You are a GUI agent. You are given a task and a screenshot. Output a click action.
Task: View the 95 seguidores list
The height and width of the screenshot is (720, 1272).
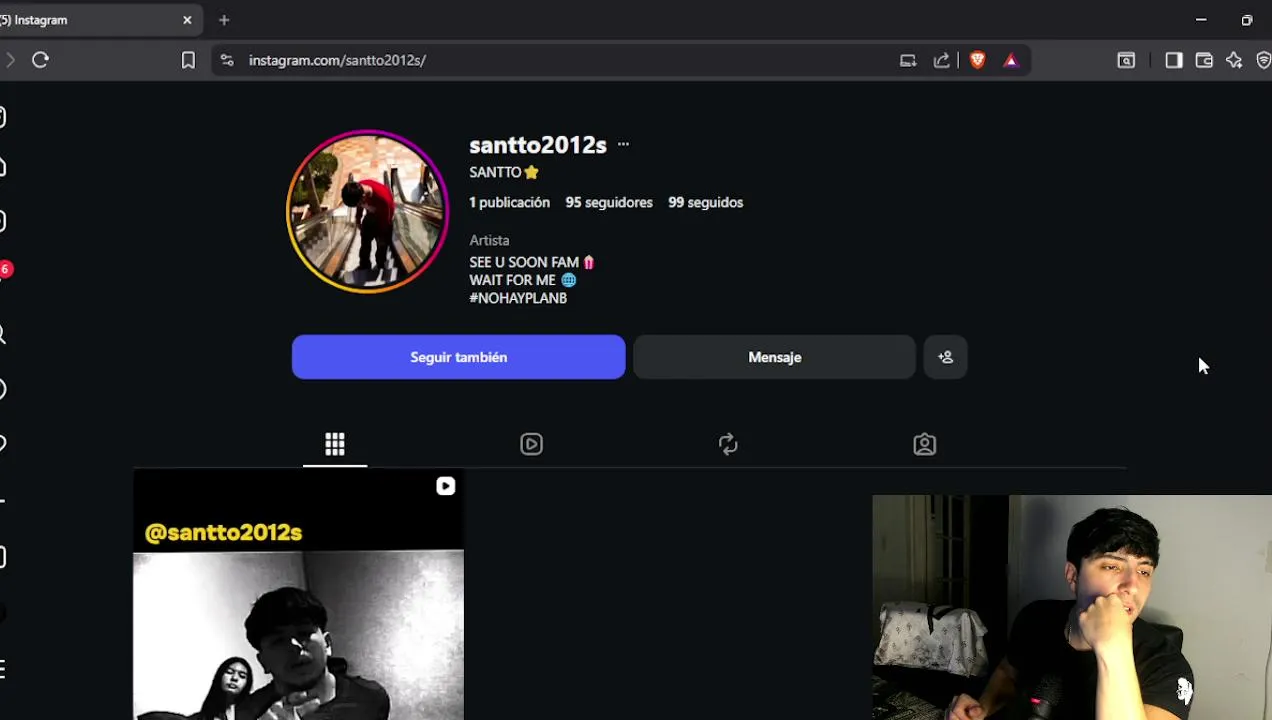[x=608, y=202]
